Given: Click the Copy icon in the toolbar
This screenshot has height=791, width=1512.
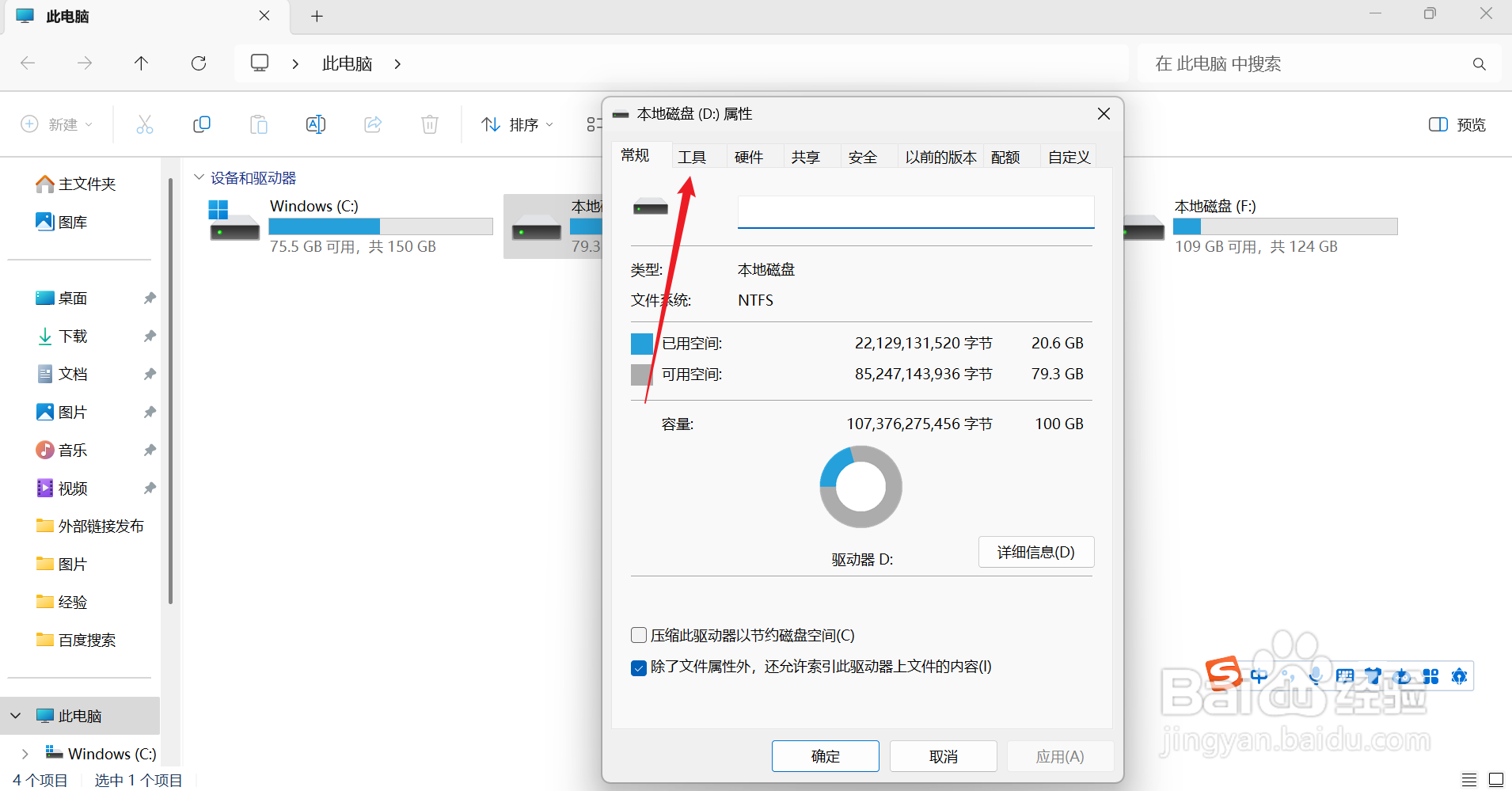Looking at the screenshot, I should pos(202,124).
